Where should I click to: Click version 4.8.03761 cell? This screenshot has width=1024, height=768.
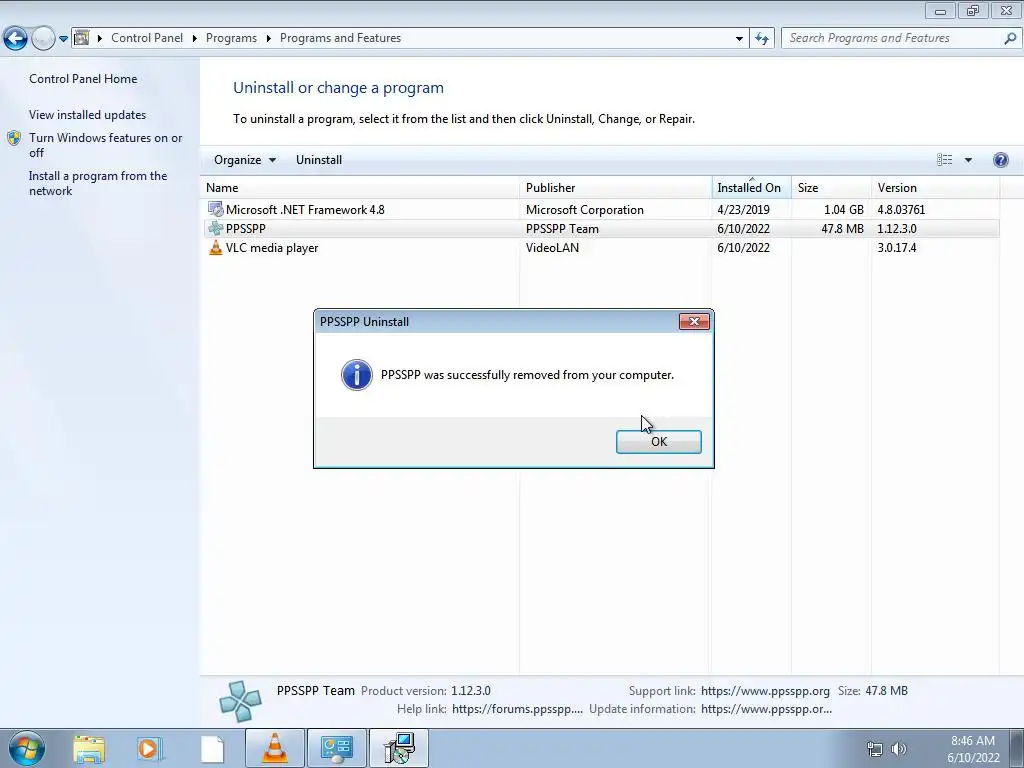pyautogui.click(x=901, y=210)
